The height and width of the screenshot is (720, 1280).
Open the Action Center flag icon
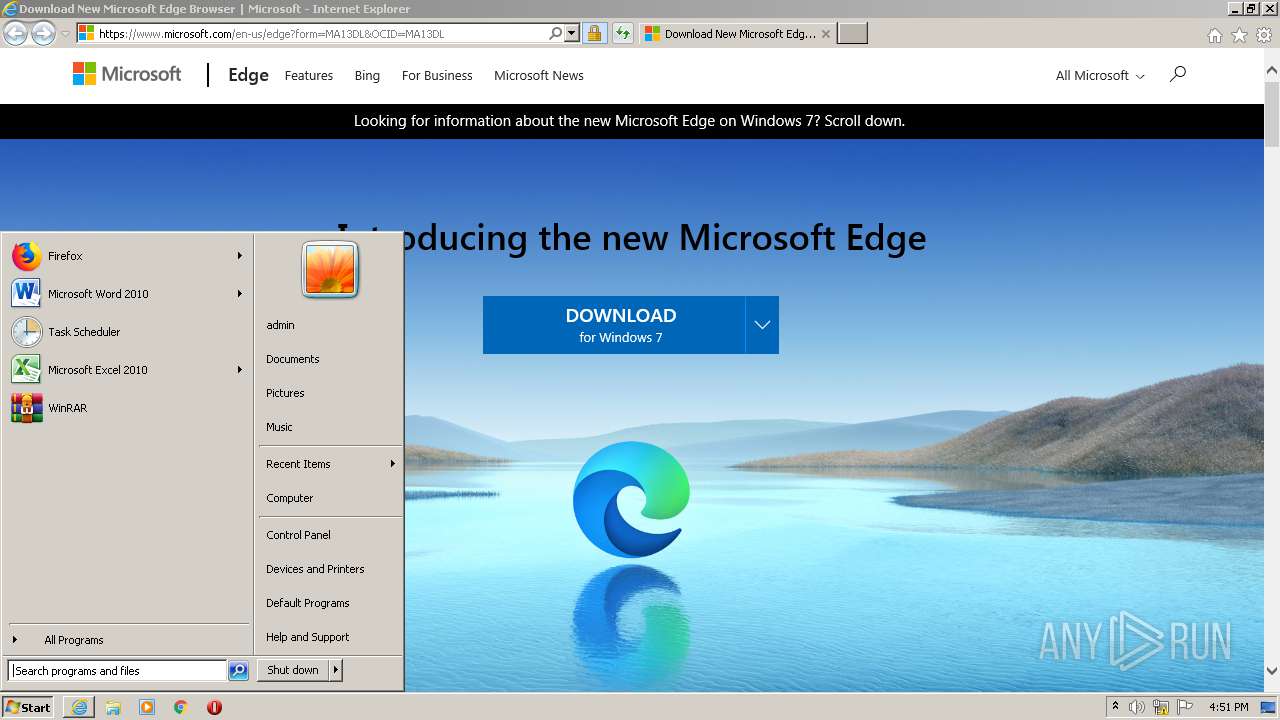click(x=1184, y=707)
